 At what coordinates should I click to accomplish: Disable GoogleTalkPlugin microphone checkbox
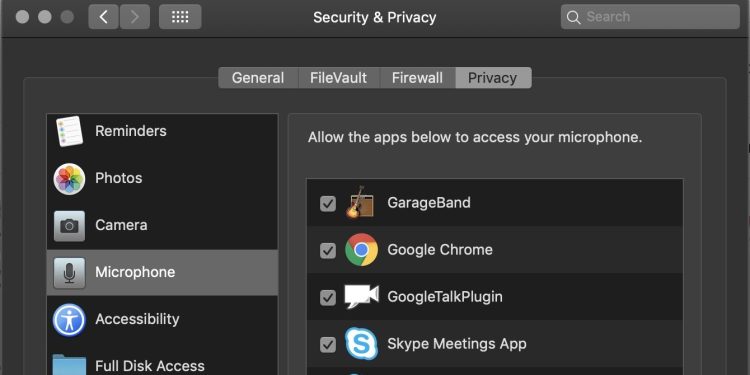pos(328,298)
